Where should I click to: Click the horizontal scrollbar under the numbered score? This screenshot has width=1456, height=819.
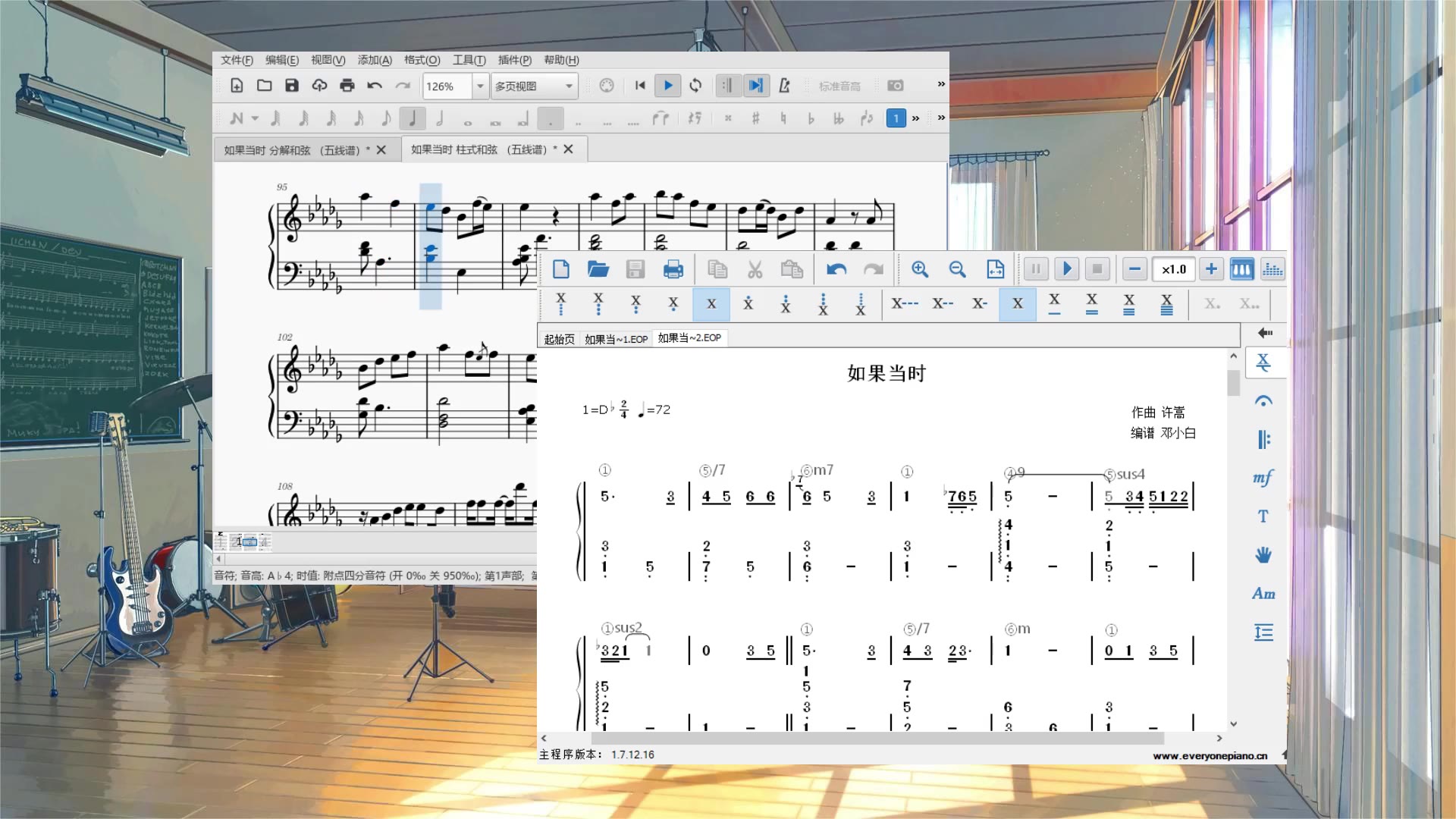click(x=877, y=738)
